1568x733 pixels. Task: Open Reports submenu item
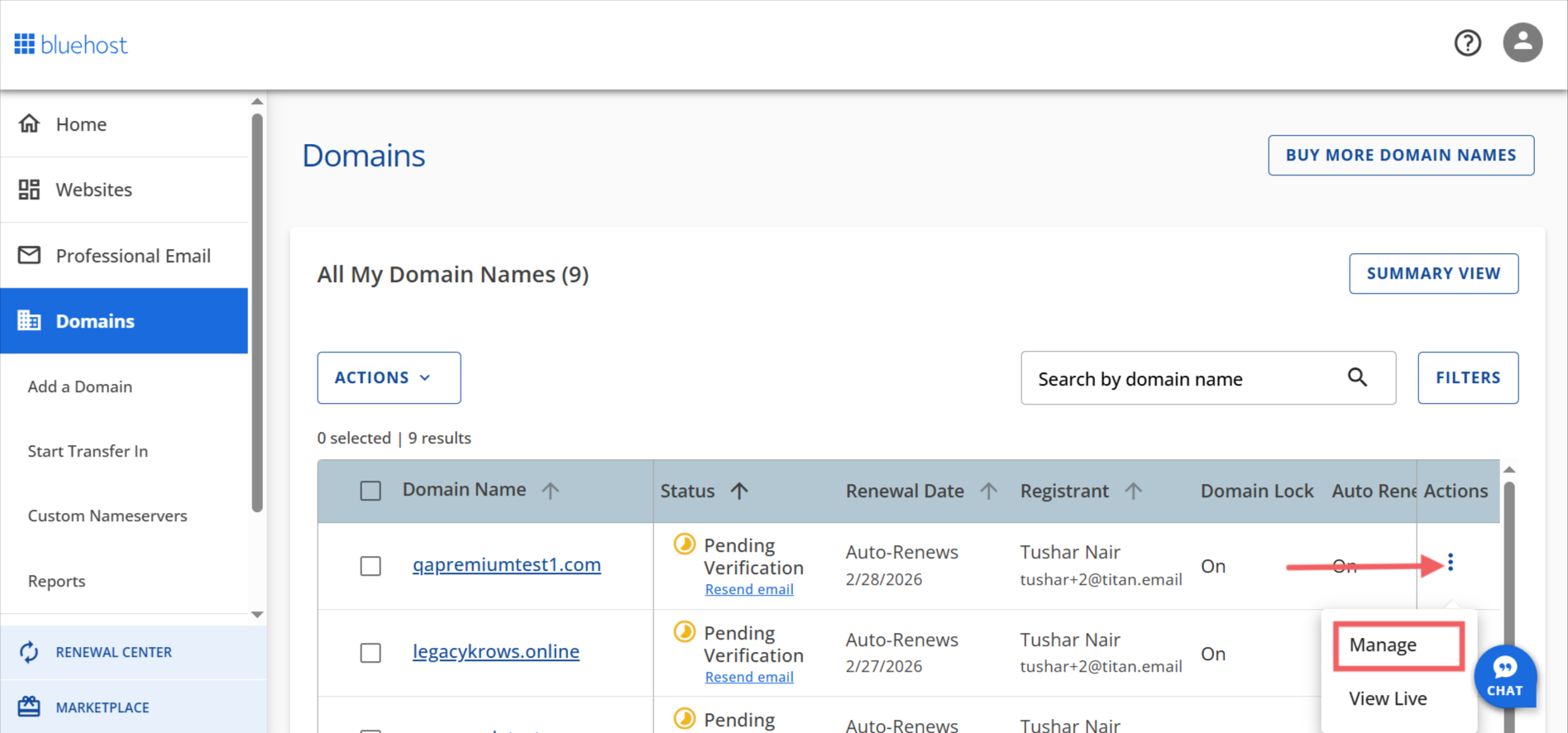[x=56, y=581]
